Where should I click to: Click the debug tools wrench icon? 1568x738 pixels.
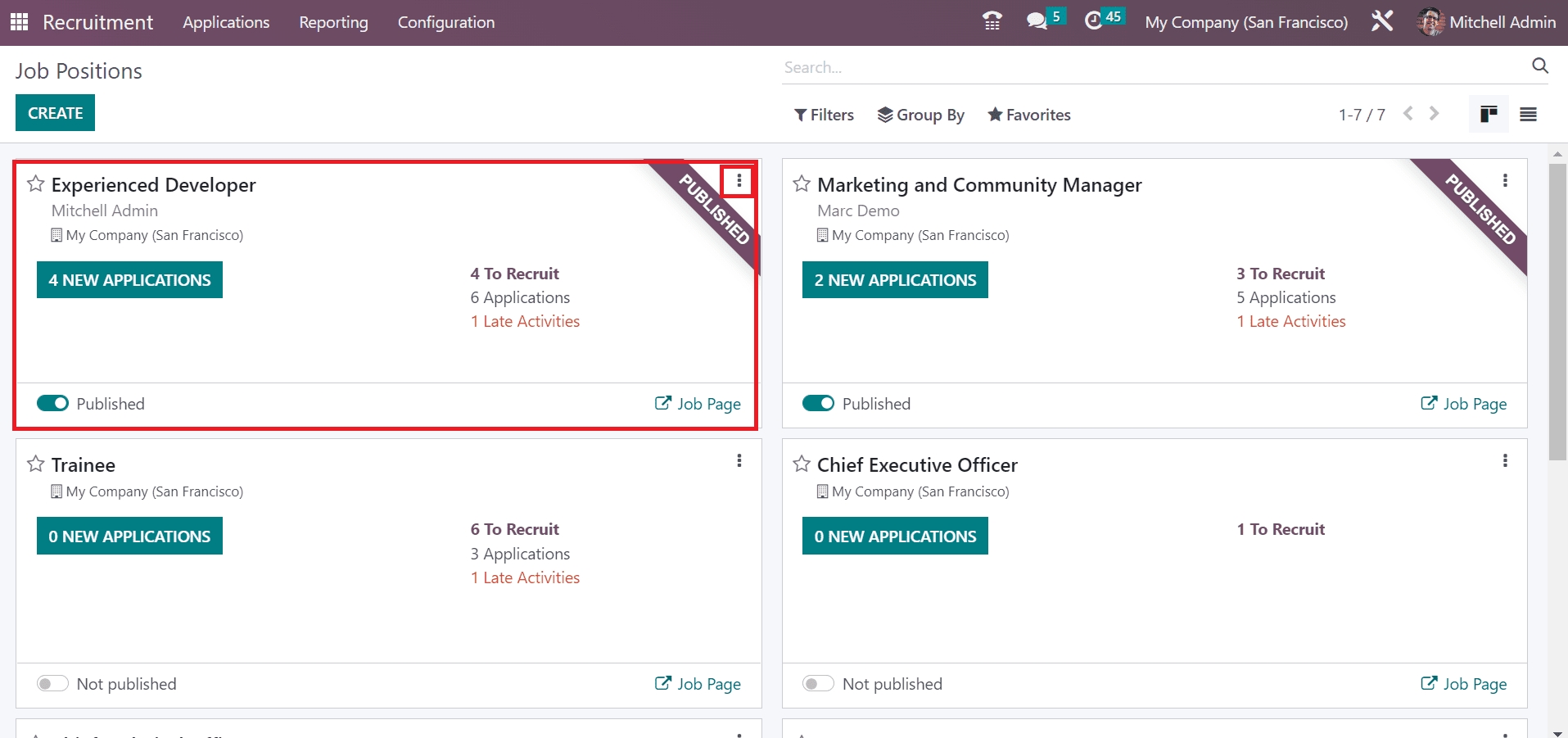[x=1382, y=21]
